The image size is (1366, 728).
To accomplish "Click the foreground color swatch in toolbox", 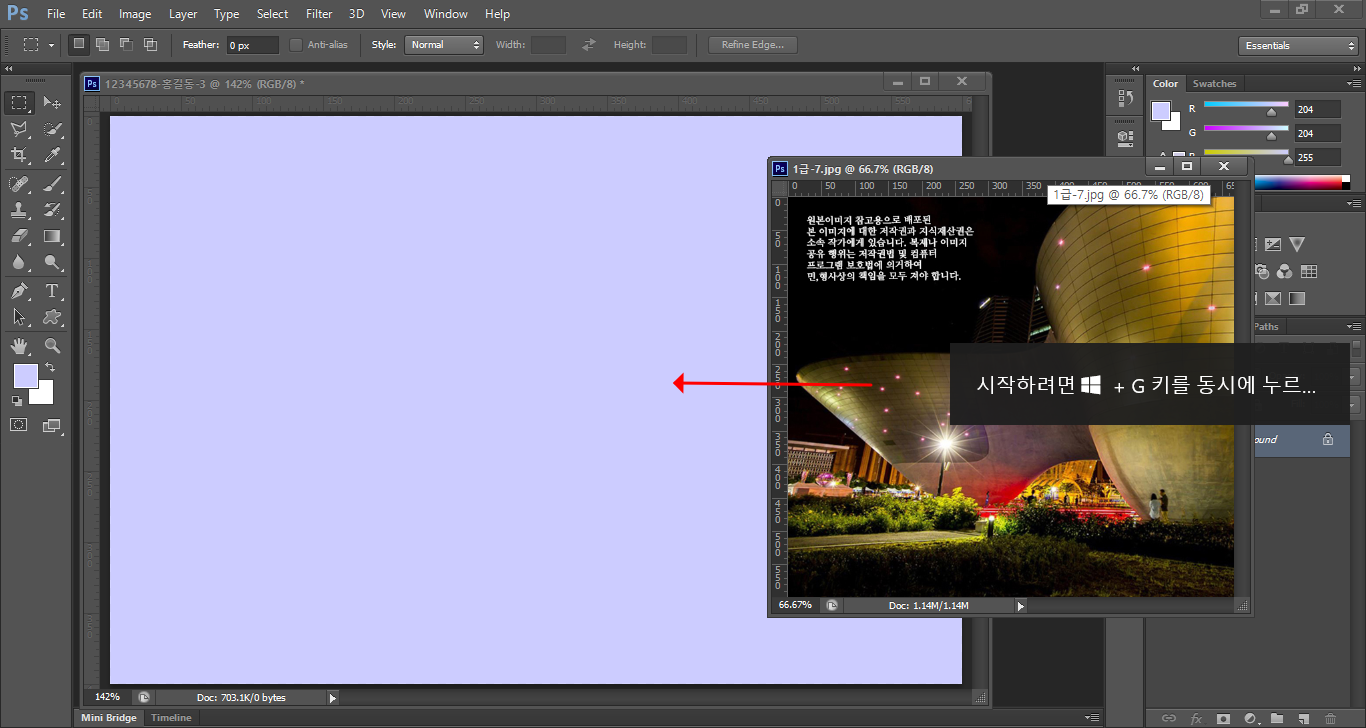I will tap(25, 376).
